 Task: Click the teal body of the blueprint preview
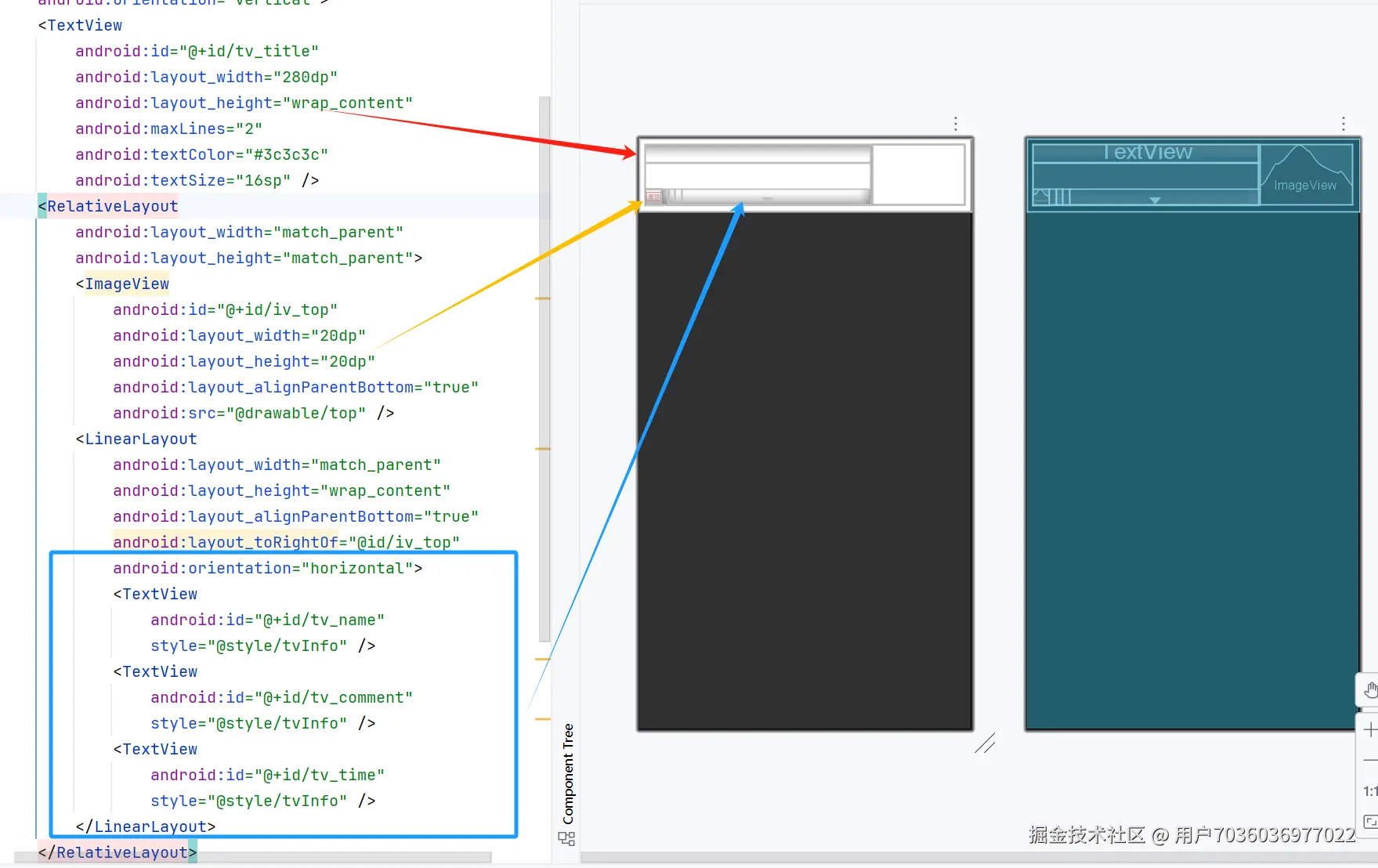(x=1192, y=470)
